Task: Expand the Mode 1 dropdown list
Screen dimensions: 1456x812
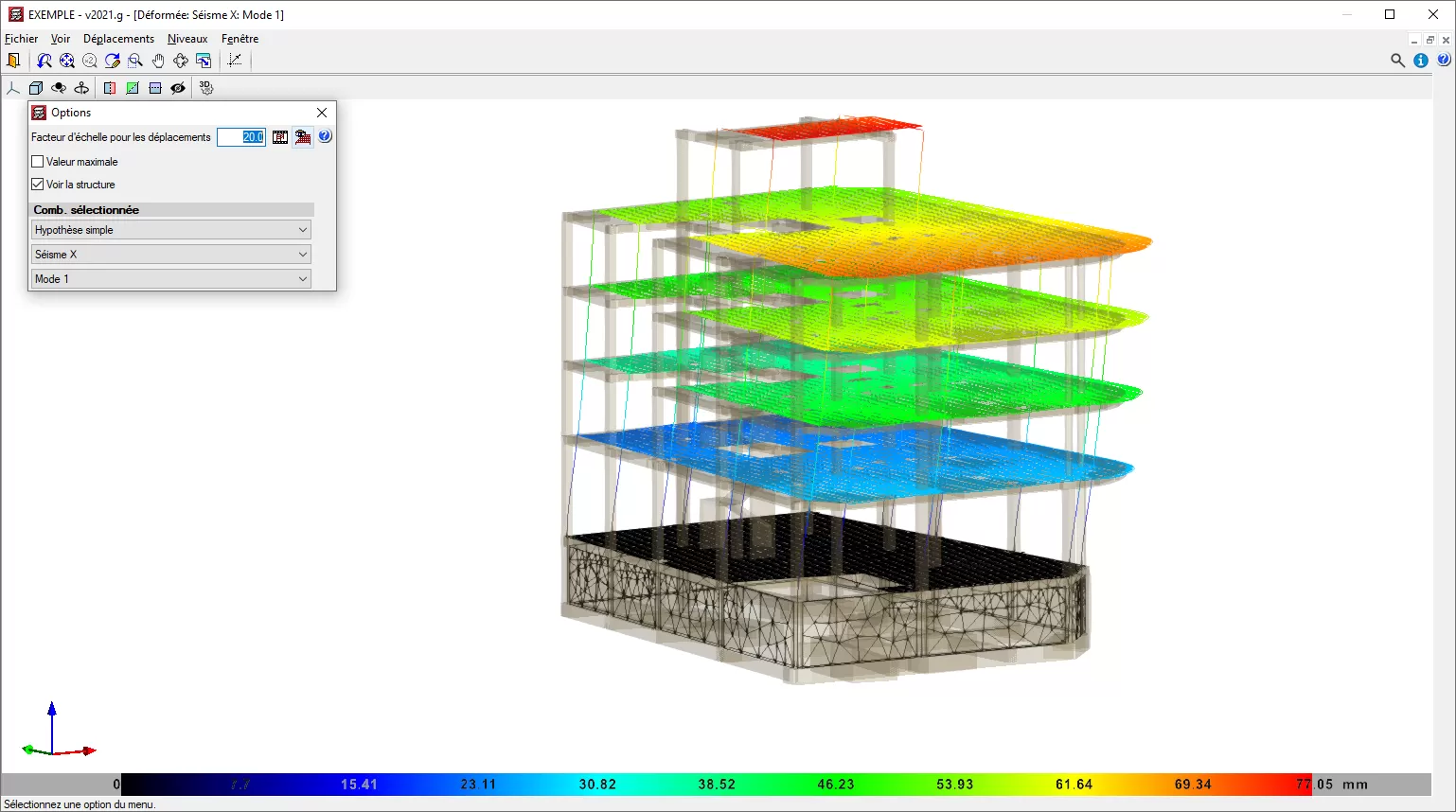Action: pyautogui.click(x=170, y=279)
